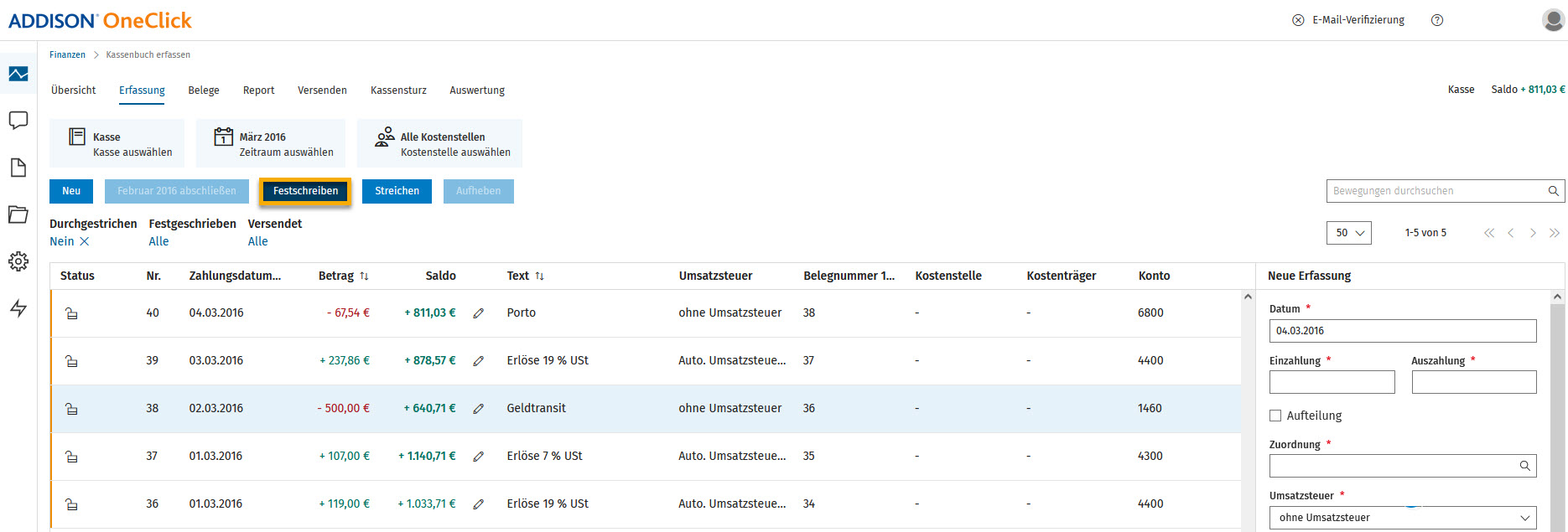Switch to the Belege tab
The image size is (1568, 532).
[x=204, y=90]
